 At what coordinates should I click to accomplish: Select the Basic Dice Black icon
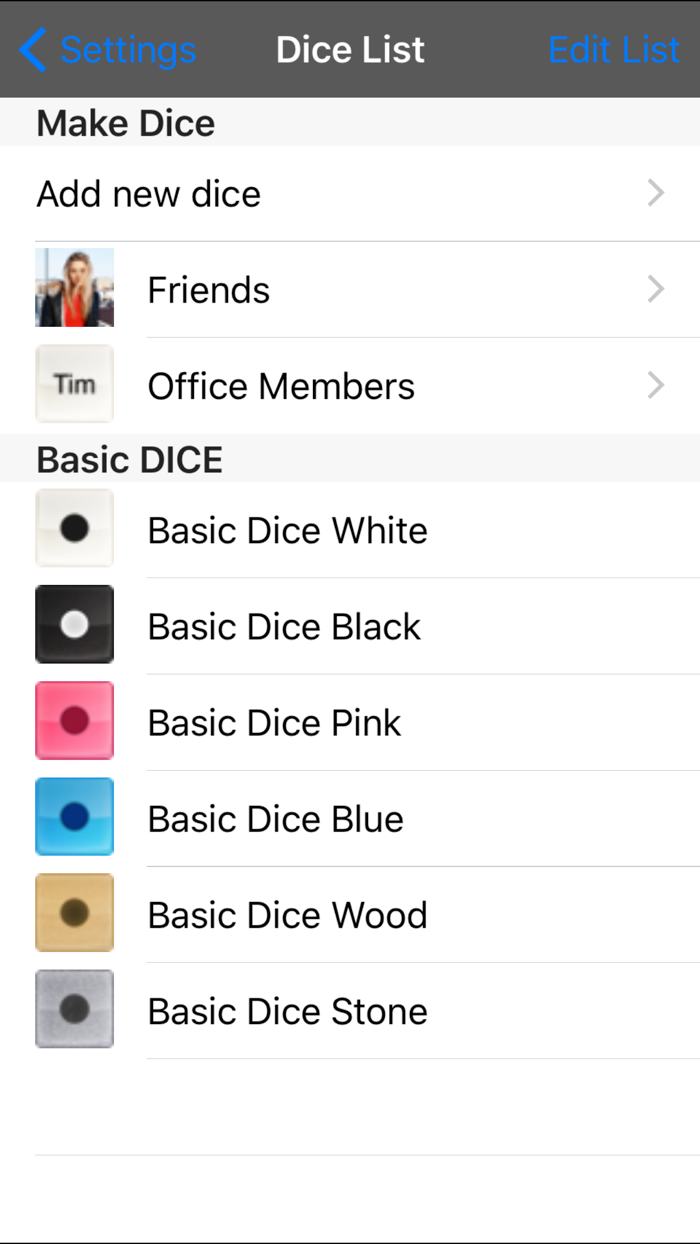74,625
